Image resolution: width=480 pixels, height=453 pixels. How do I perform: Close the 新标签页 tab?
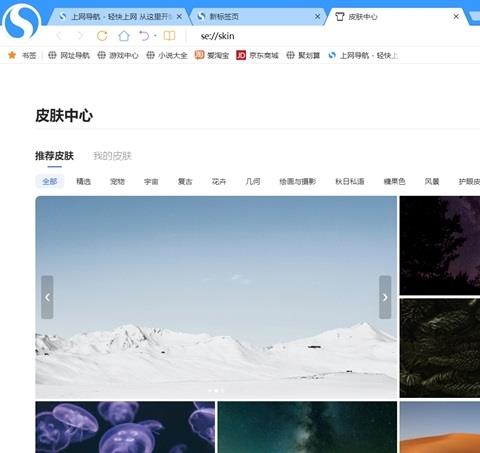point(318,16)
